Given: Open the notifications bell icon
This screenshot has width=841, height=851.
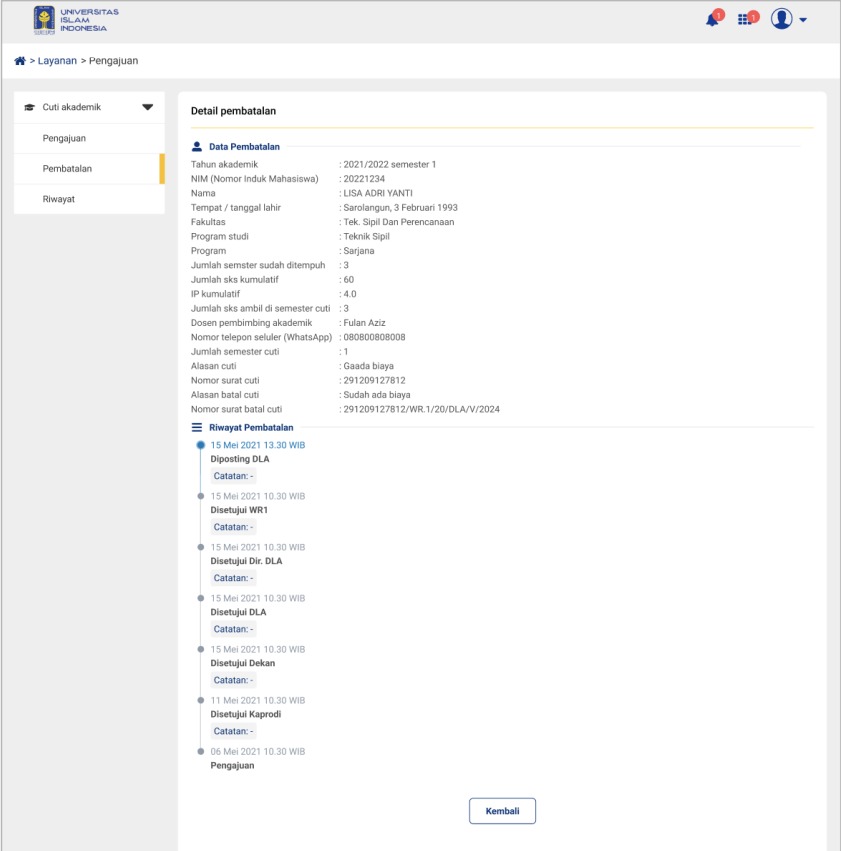Looking at the screenshot, I should [x=712, y=20].
